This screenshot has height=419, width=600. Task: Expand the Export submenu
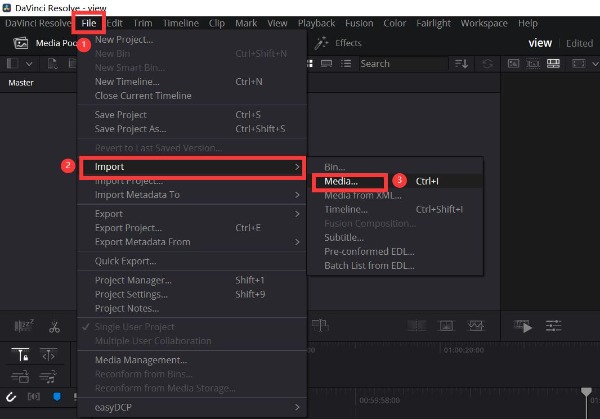tap(192, 214)
